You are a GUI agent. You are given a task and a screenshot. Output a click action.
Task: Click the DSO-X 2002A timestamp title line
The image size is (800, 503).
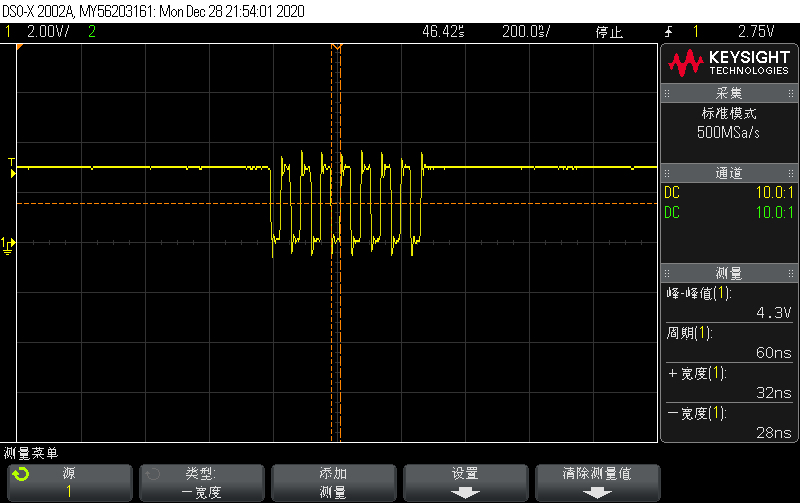point(153,11)
